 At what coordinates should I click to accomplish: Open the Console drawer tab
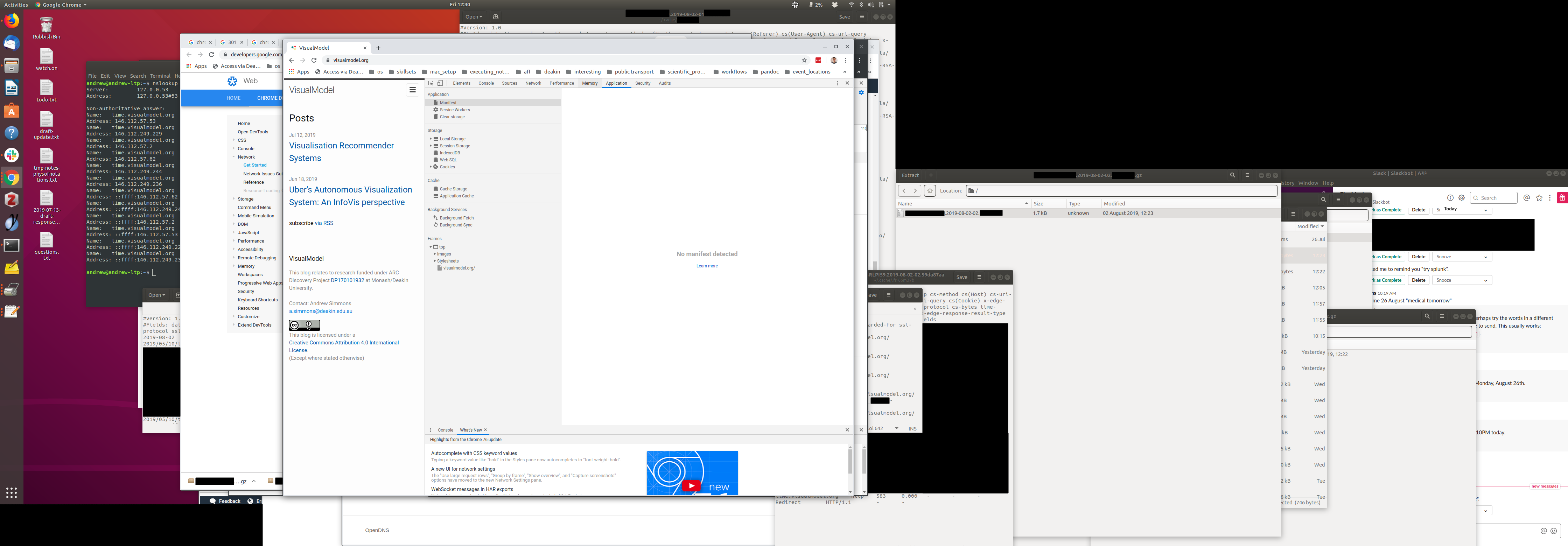446,430
